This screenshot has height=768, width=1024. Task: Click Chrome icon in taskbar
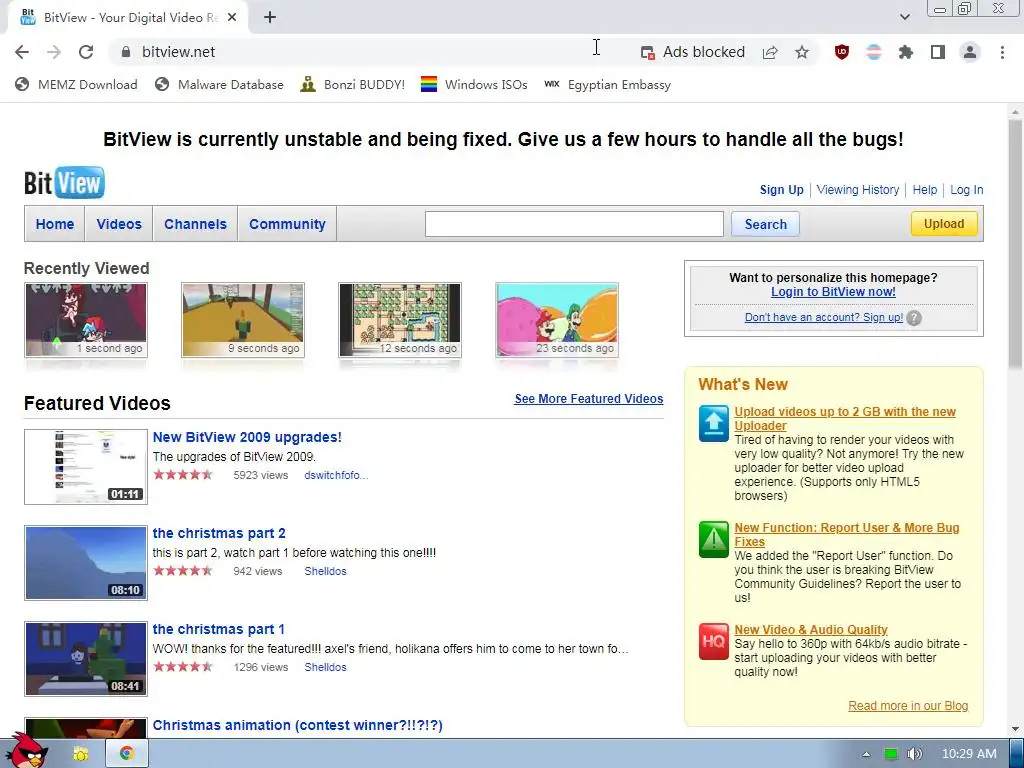pos(127,754)
